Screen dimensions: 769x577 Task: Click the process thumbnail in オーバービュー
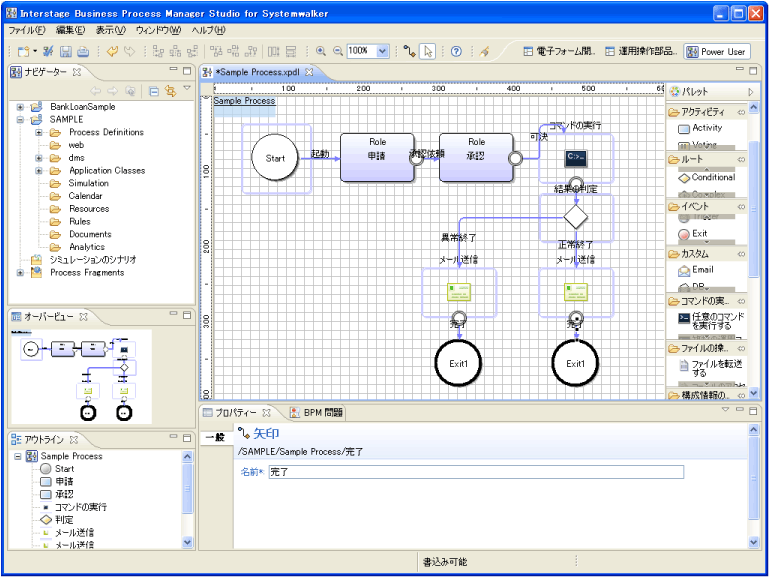pyautogui.click(x=81, y=376)
